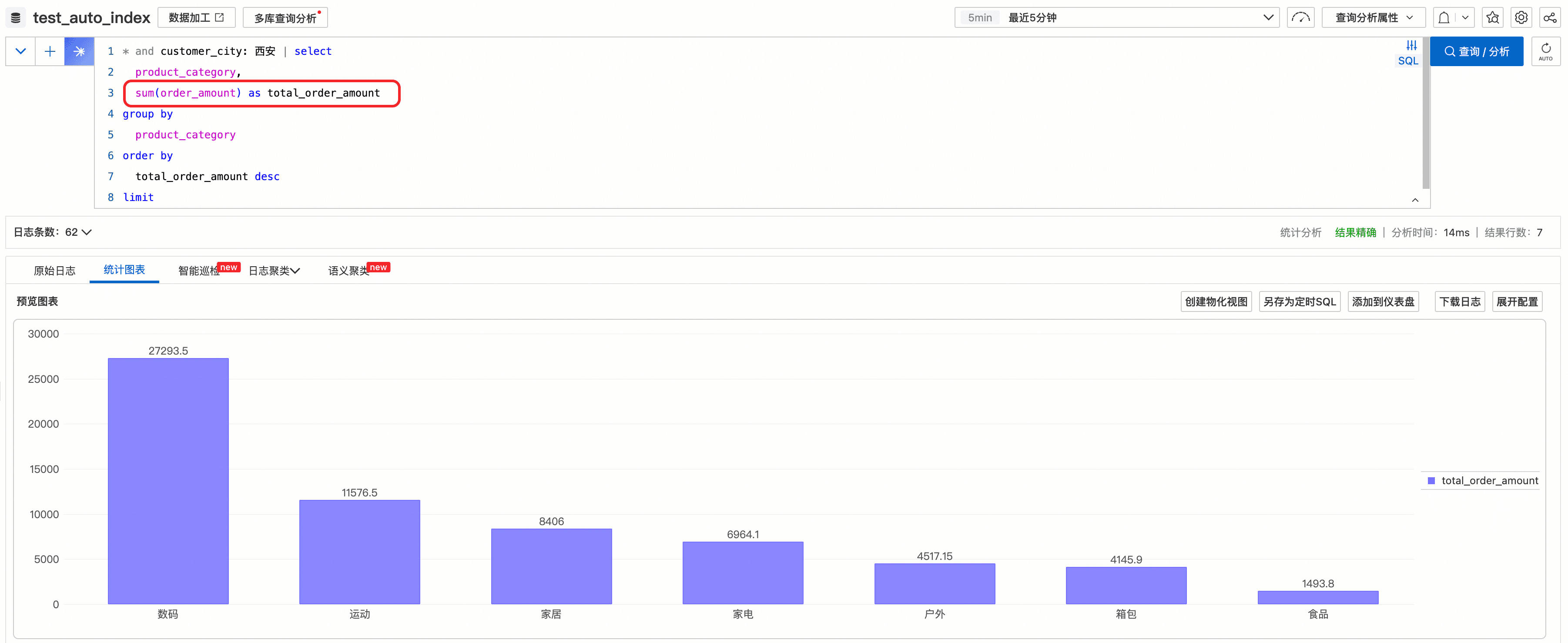Open the 智能巡检 tab
The height and width of the screenshot is (643, 1568).
click(199, 270)
